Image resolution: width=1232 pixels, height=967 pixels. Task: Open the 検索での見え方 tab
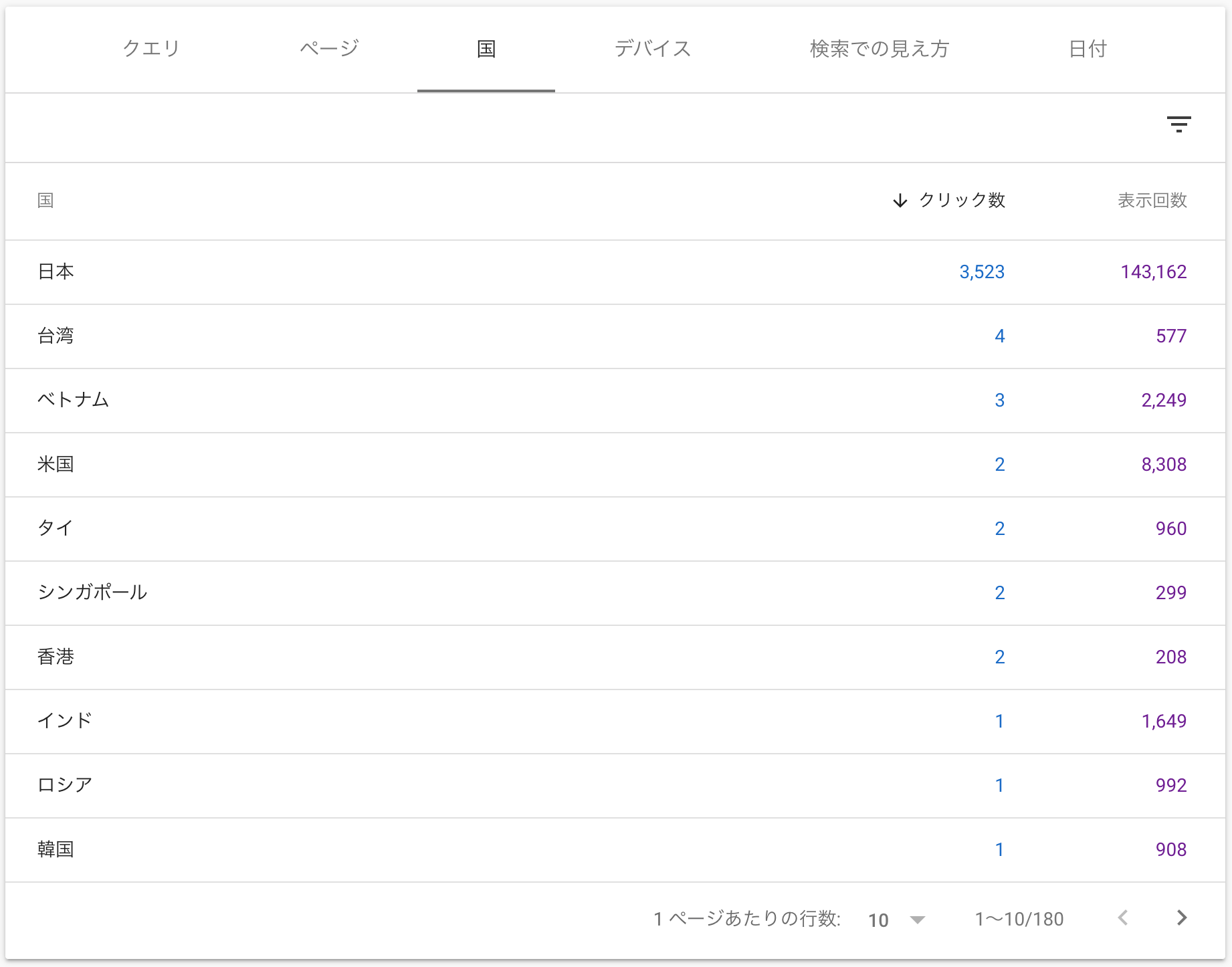point(880,49)
